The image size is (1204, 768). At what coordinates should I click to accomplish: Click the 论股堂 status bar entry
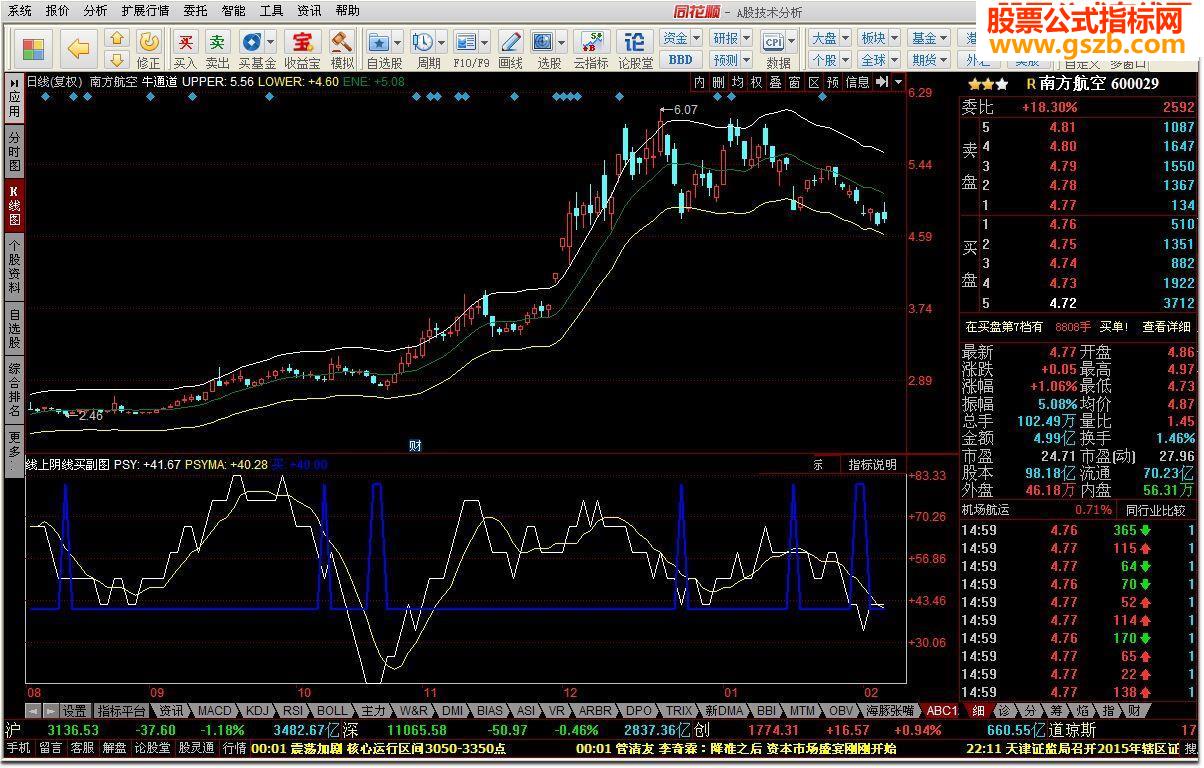(153, 747)
